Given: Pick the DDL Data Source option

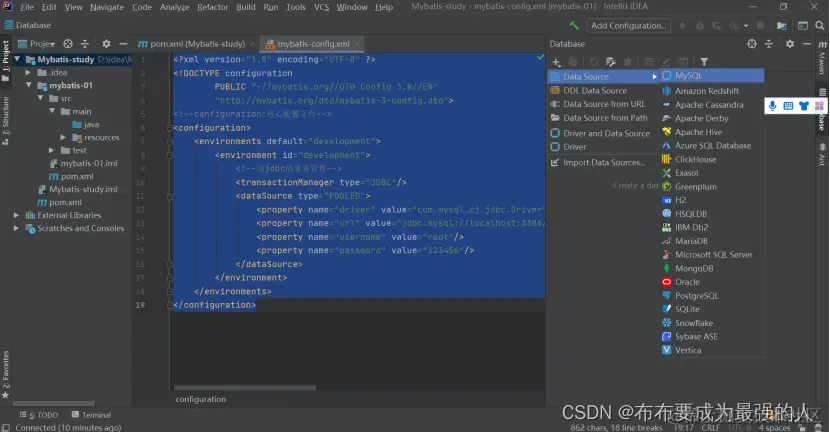Looking at the screenshot, I should (x=603, y=91).
